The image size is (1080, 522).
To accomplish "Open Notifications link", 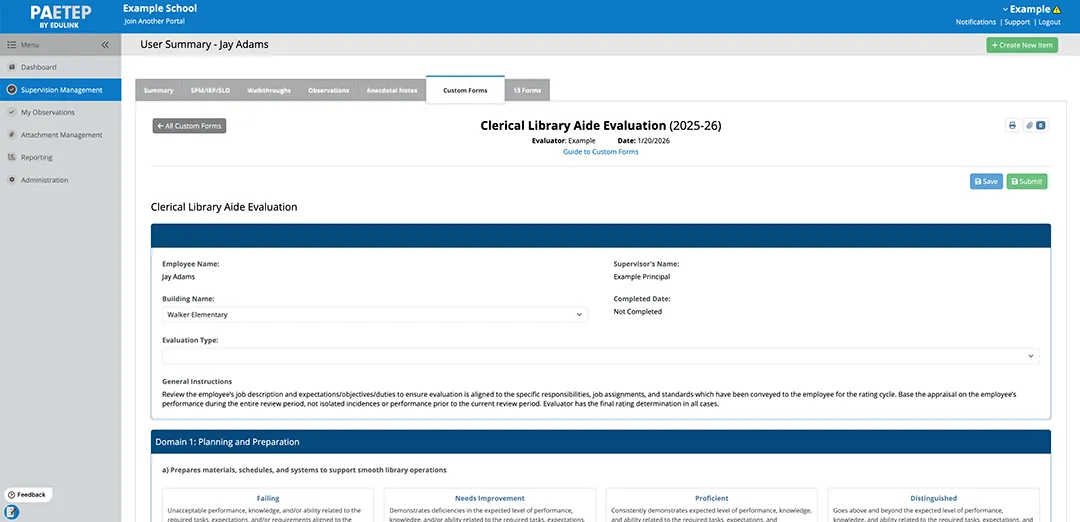I will pos(975,22).
